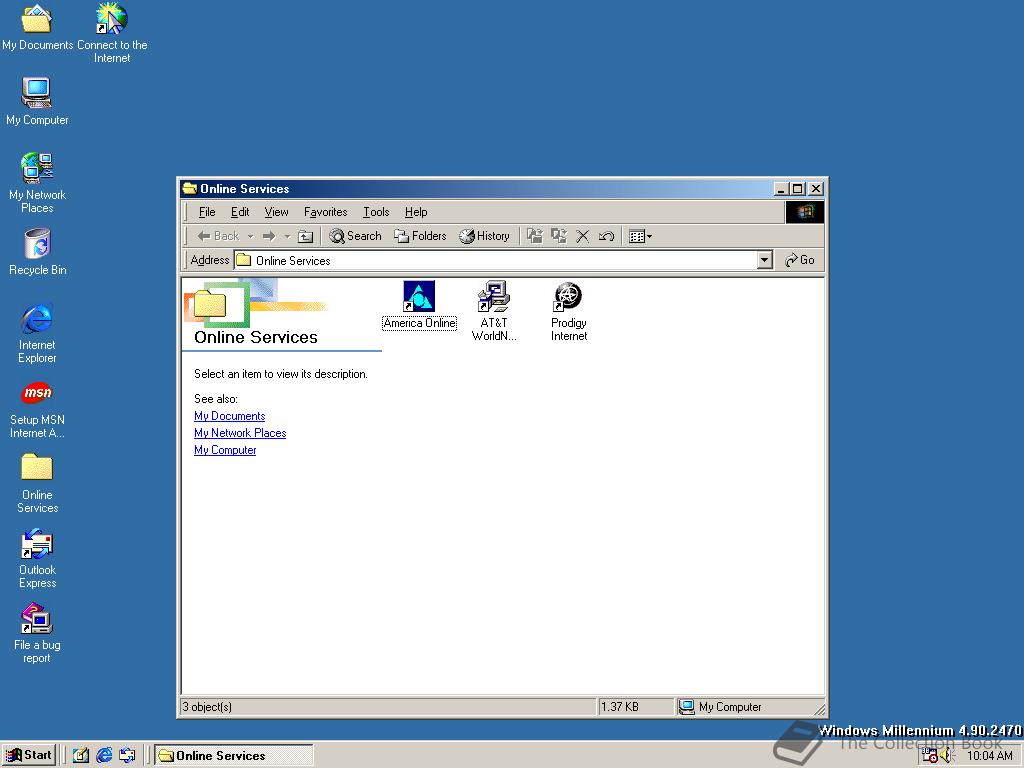
Task: Go up one folder level
Action: 305,236
